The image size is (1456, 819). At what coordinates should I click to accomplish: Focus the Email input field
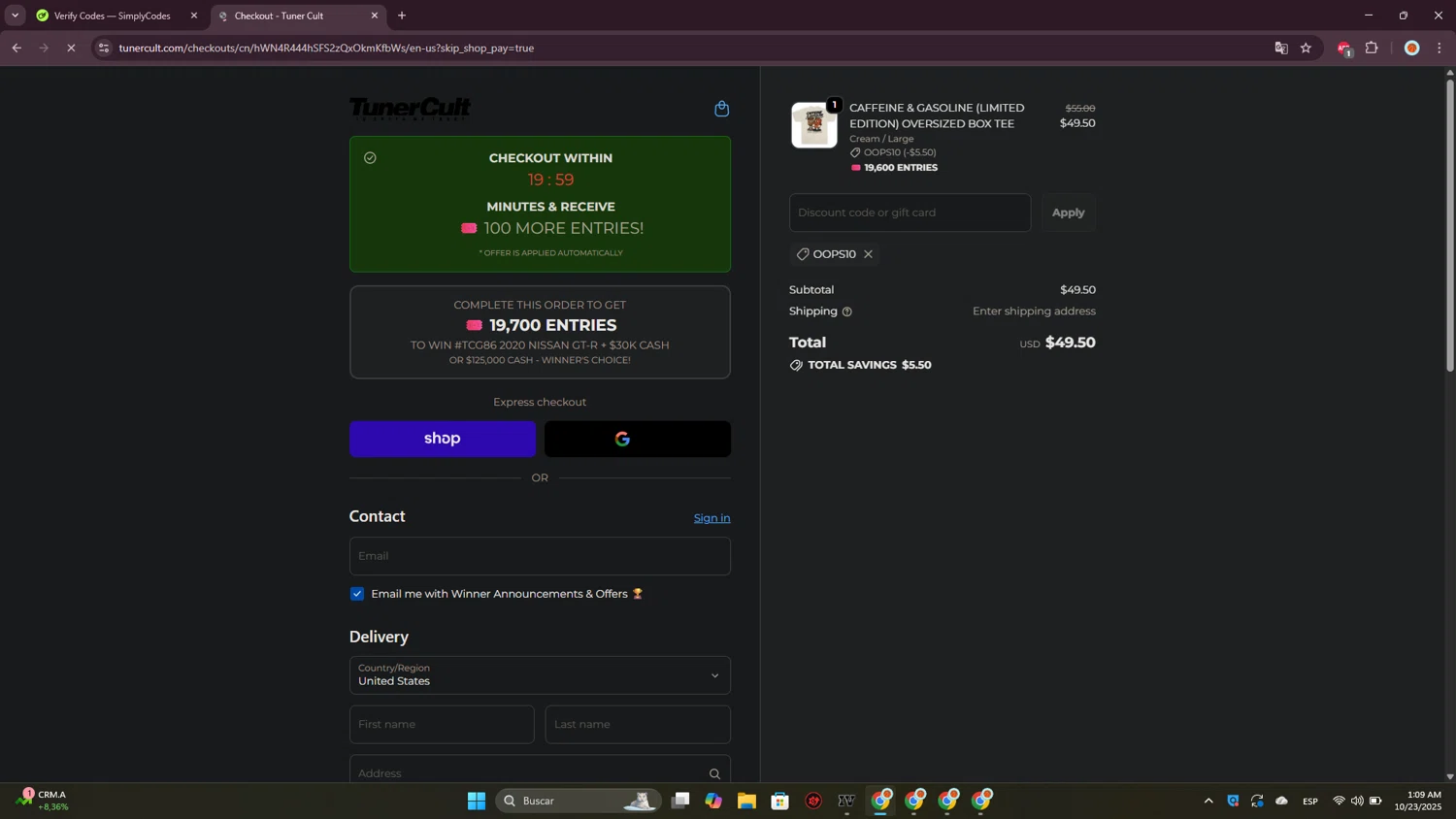(540, 556)
